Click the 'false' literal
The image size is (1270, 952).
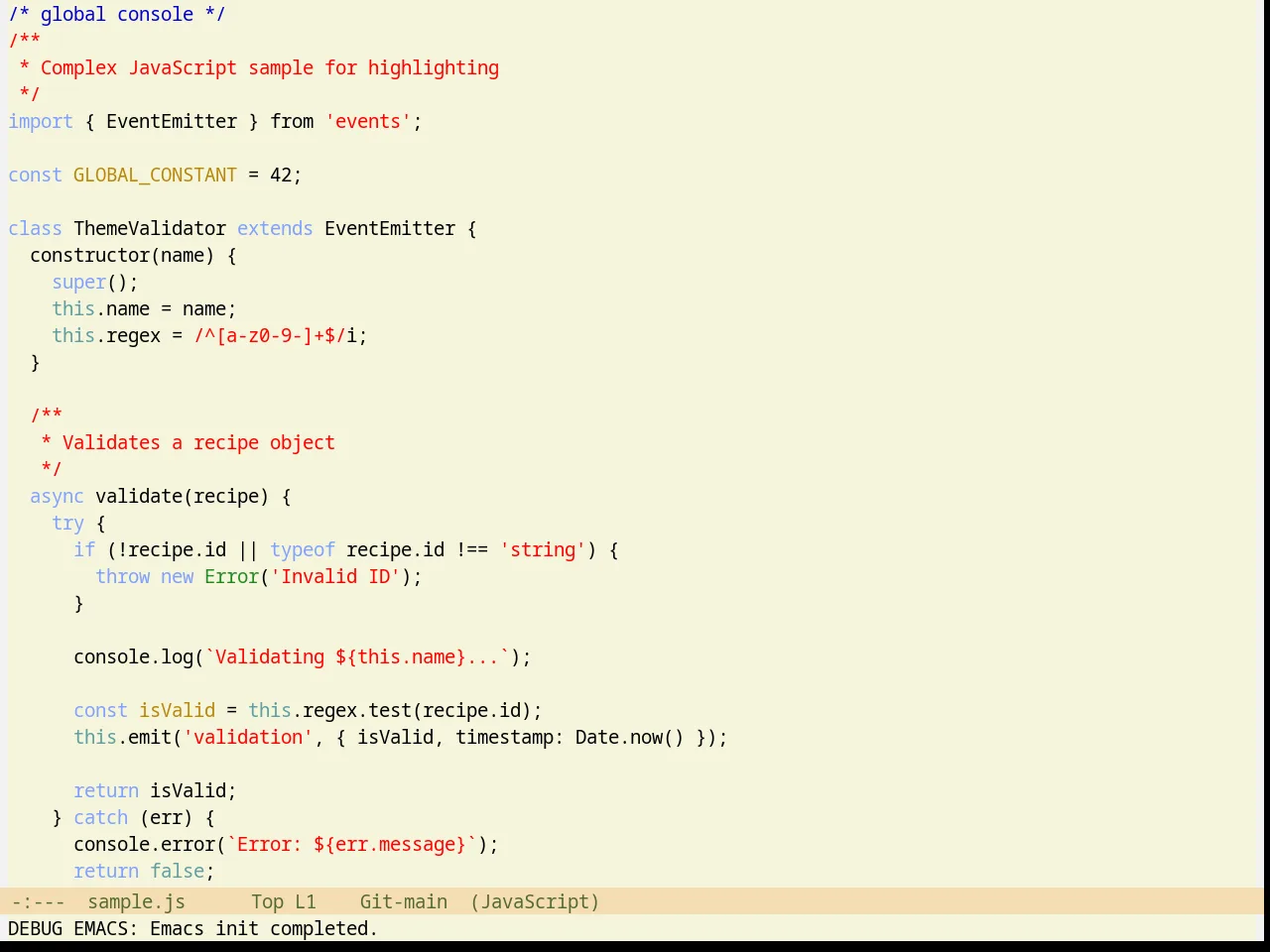pyautogui.click(x=177, y=871)
